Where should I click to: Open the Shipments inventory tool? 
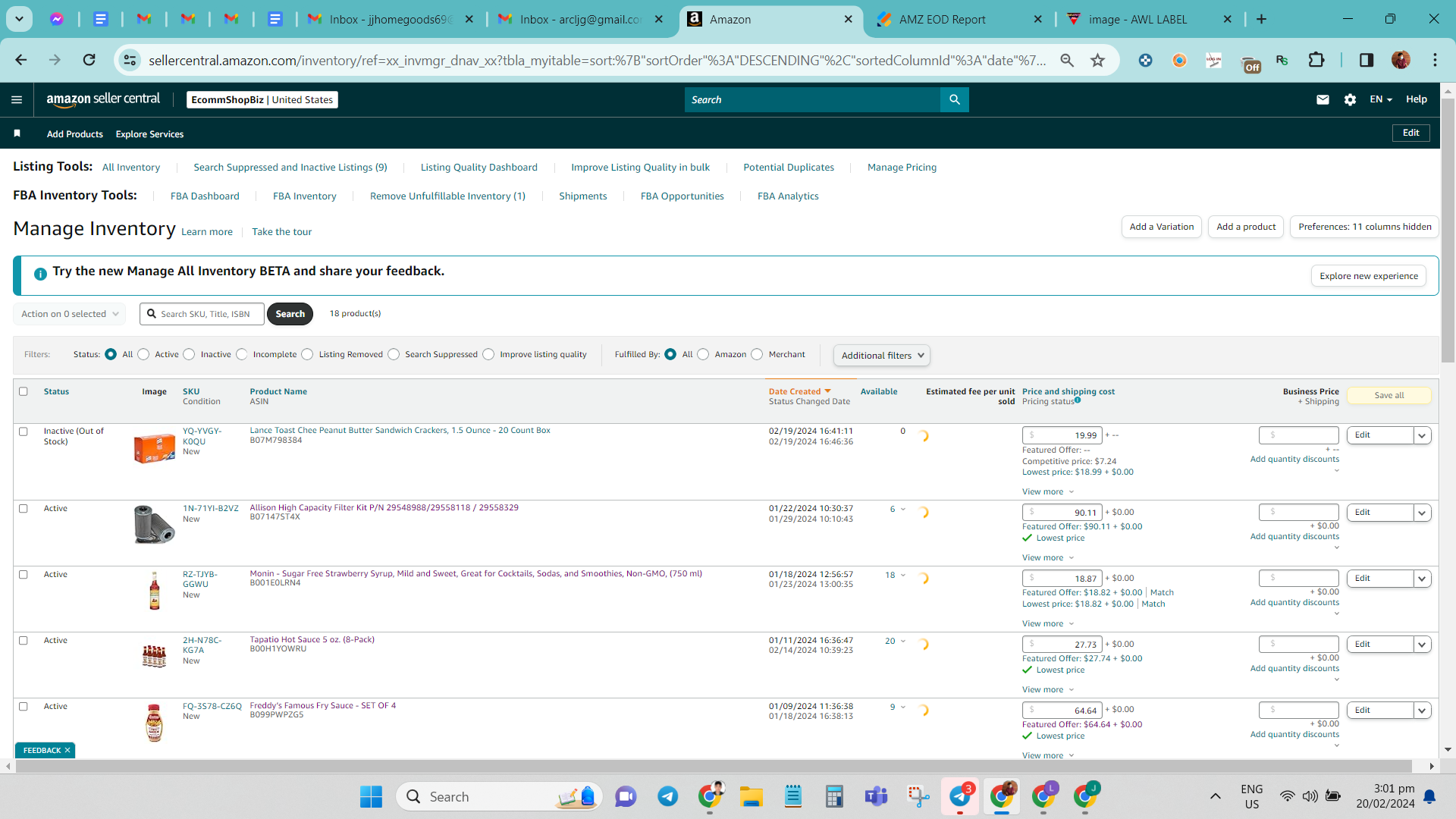coord(582,196)
